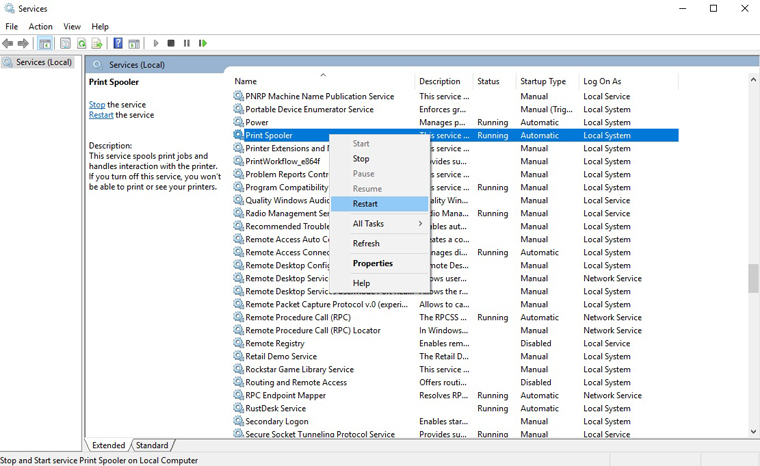This screenshot has width=760, height=466.
Task: Select the Print Spooler service row
Action: tap(455, 135)
